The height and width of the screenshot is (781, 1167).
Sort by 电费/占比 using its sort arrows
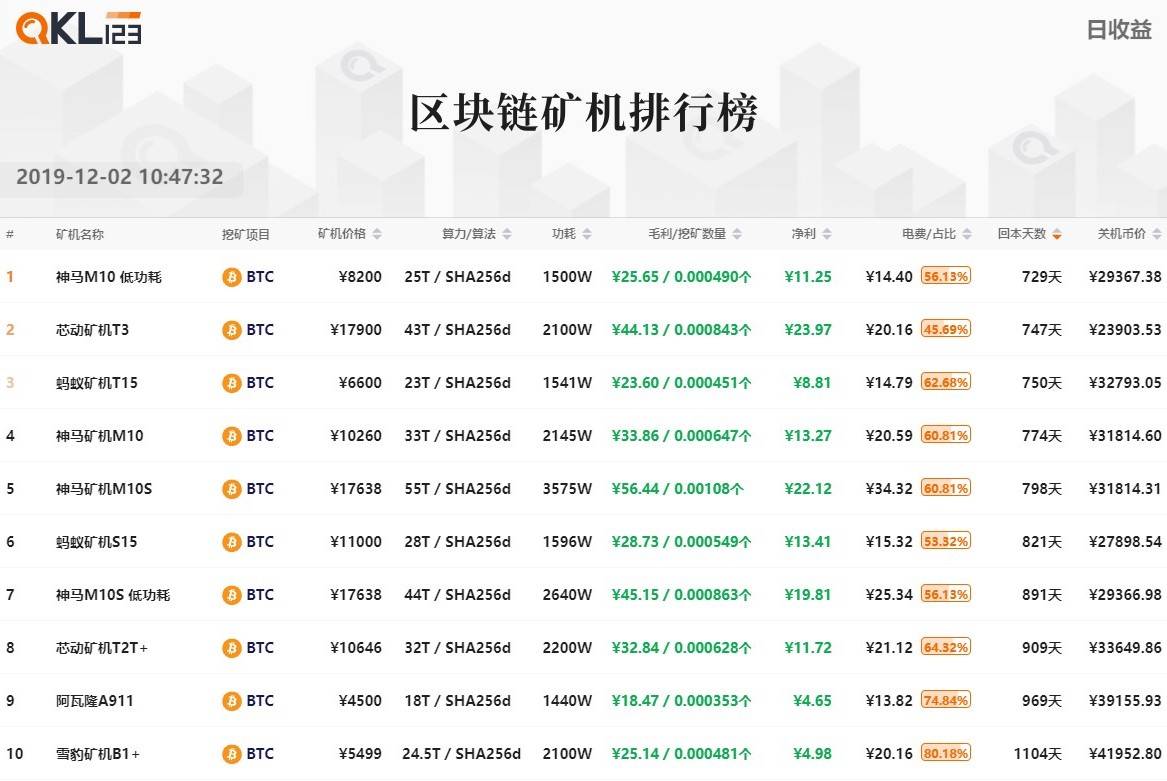(967, 234)
